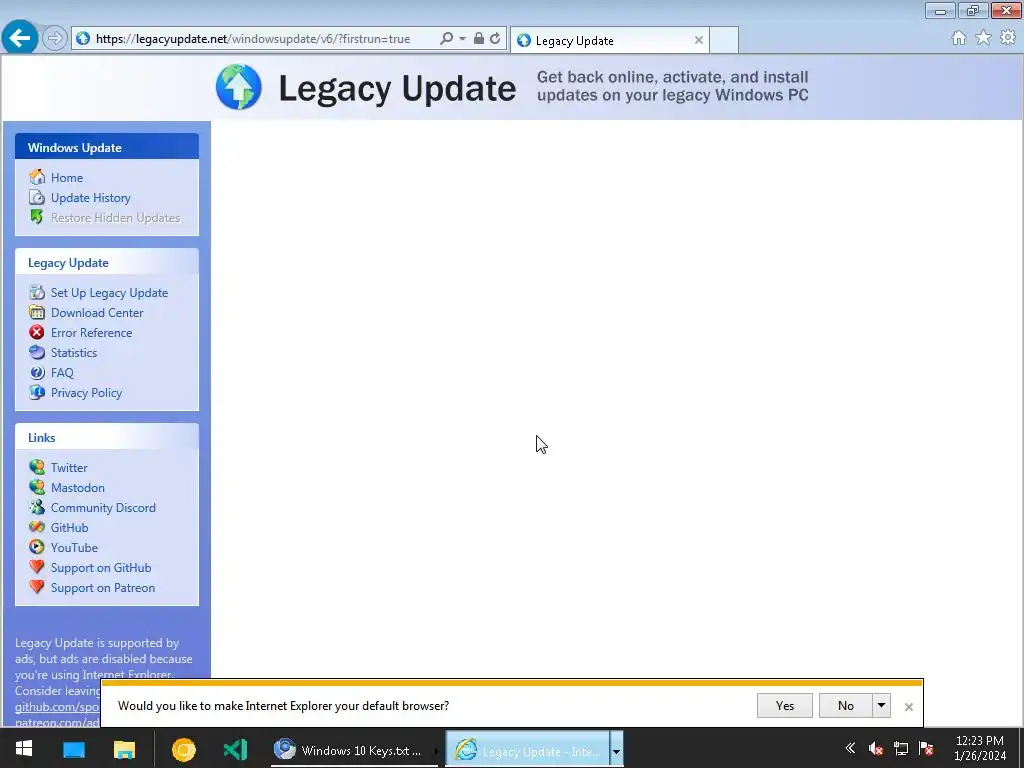Open a new blank tab

724,40
